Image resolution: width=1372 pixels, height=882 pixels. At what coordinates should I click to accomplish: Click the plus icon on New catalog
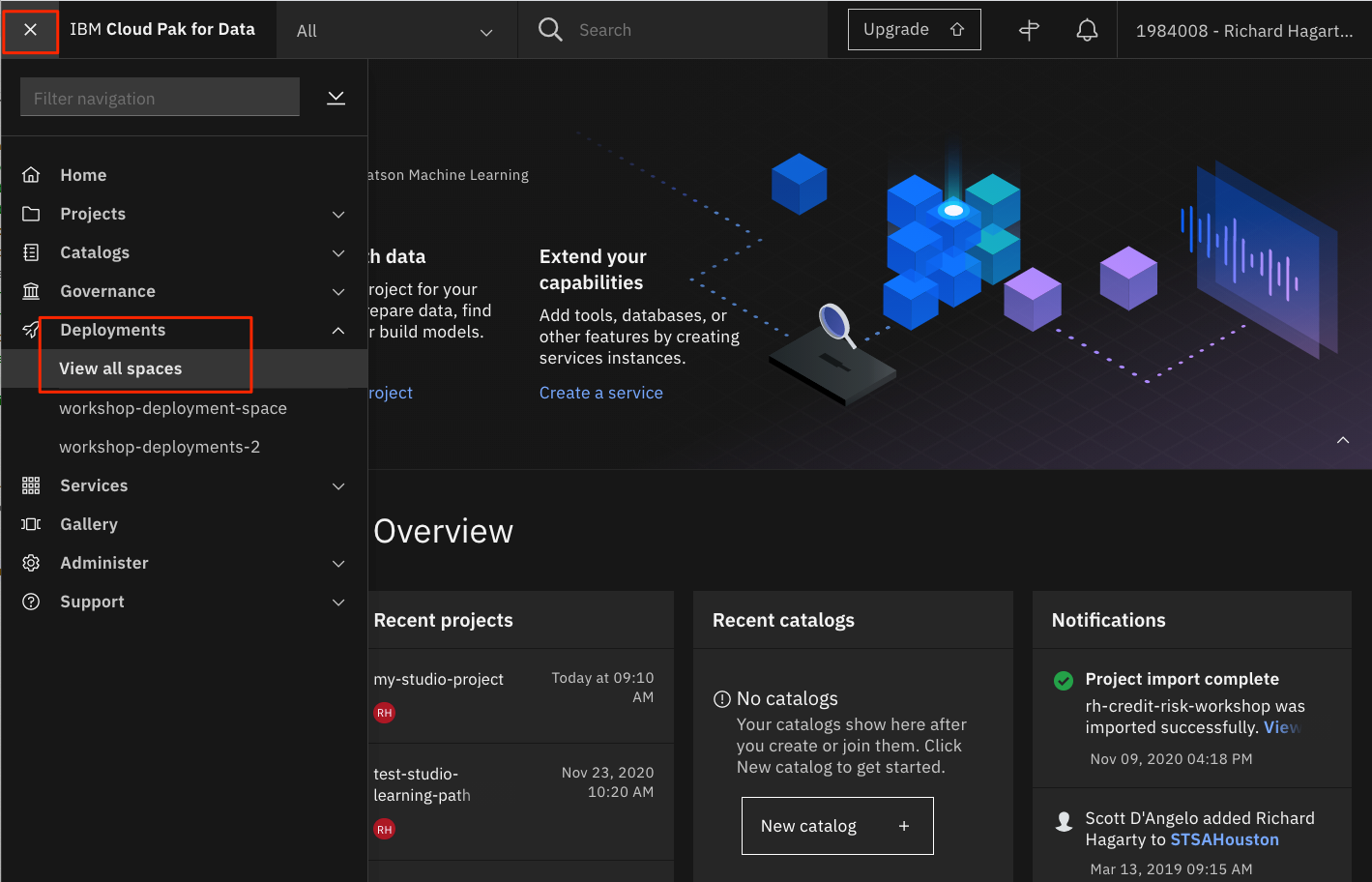click(x=904, y=826)
